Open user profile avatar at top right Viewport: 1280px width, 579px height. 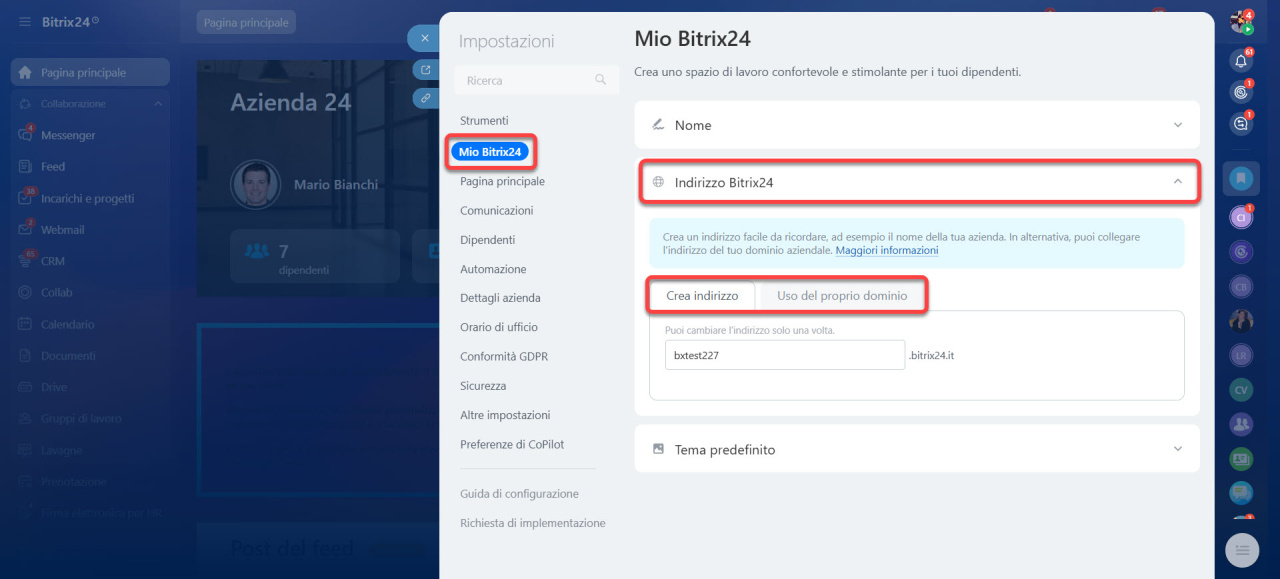click(x=1241, y=22)
